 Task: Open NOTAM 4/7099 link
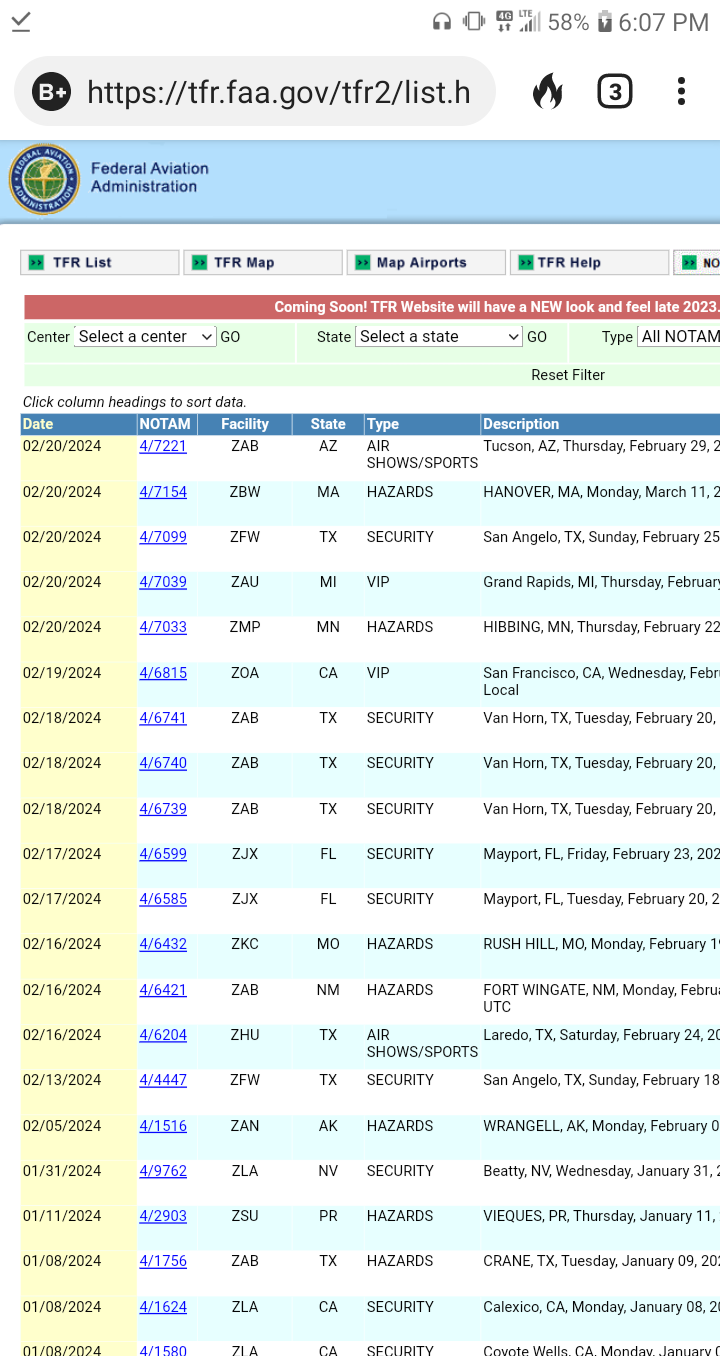coord(163,537)
